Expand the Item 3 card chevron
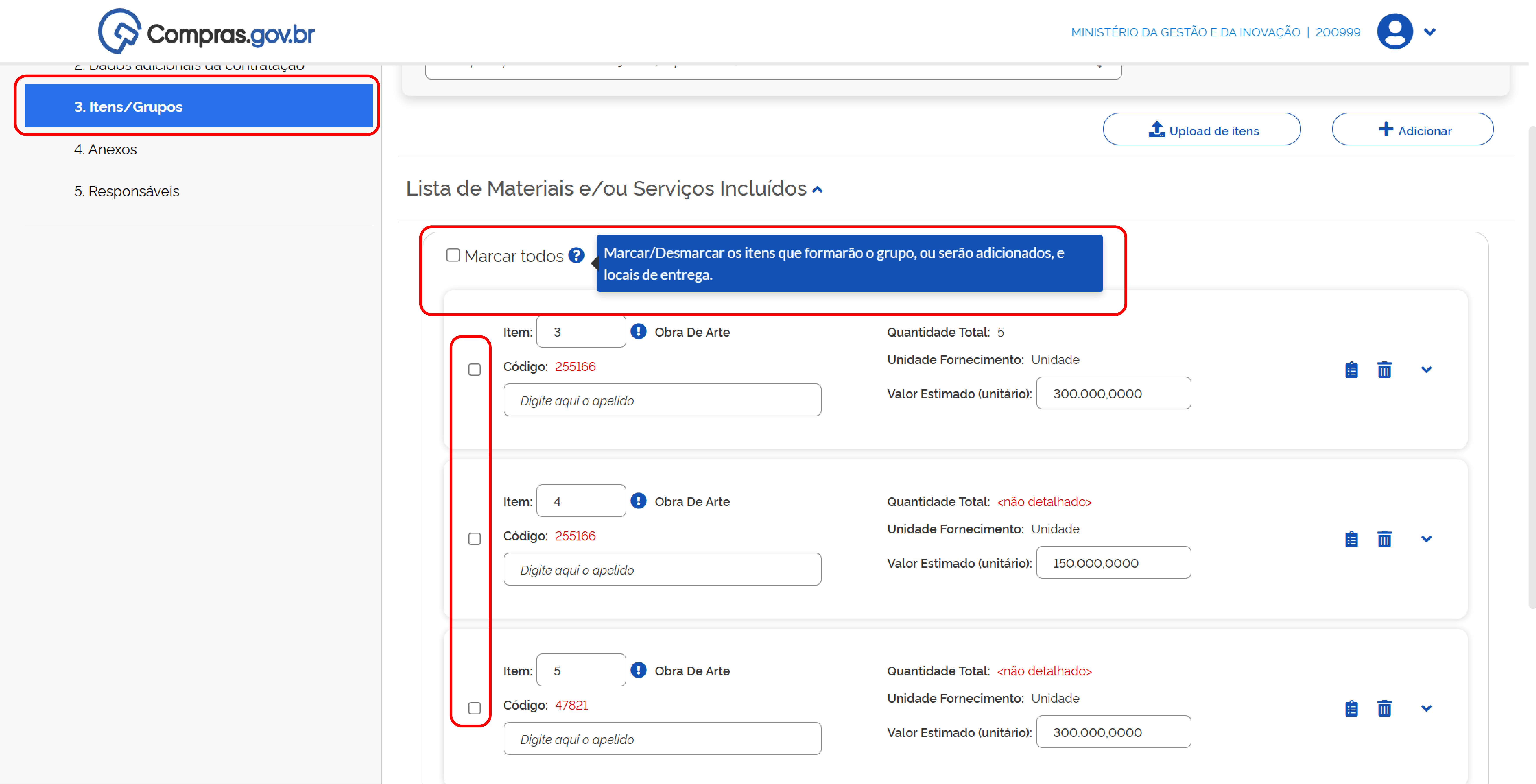 tap(1426, 370)
